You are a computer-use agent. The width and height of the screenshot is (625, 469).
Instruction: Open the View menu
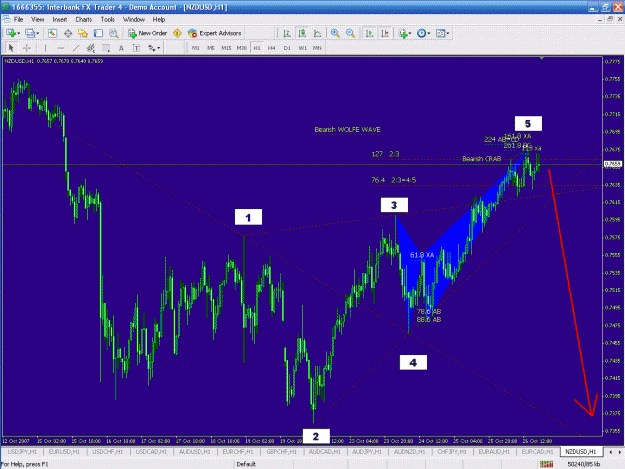(37, 20)
